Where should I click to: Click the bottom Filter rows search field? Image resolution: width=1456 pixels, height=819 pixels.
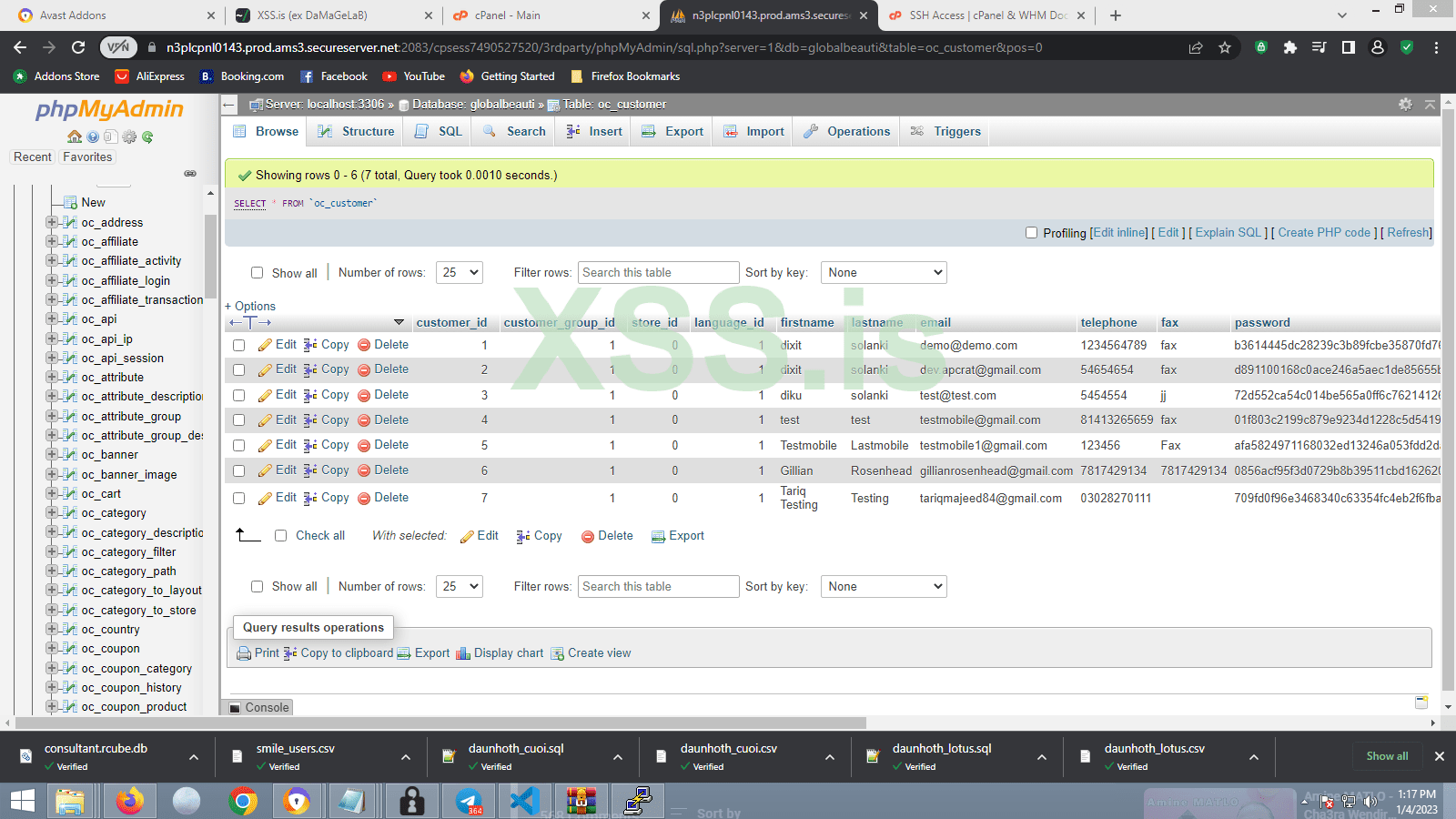click(658, 587)
